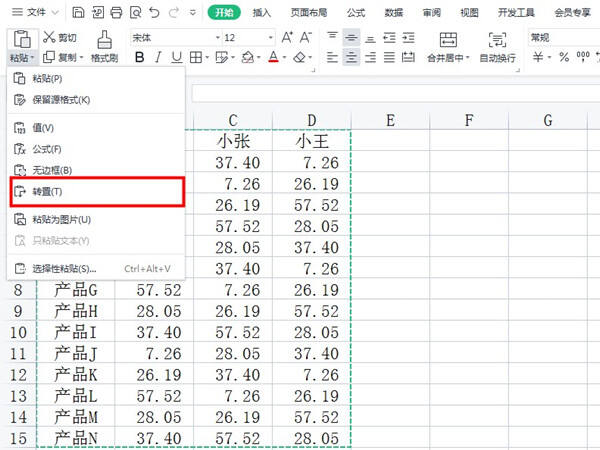Switch to 公式 Formulas tab
600x450 pixels.
pos(356,13)
